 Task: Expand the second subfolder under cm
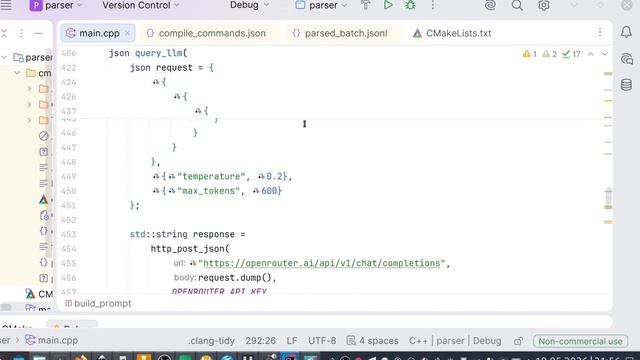pyautogui.click(x=29, y=104)
